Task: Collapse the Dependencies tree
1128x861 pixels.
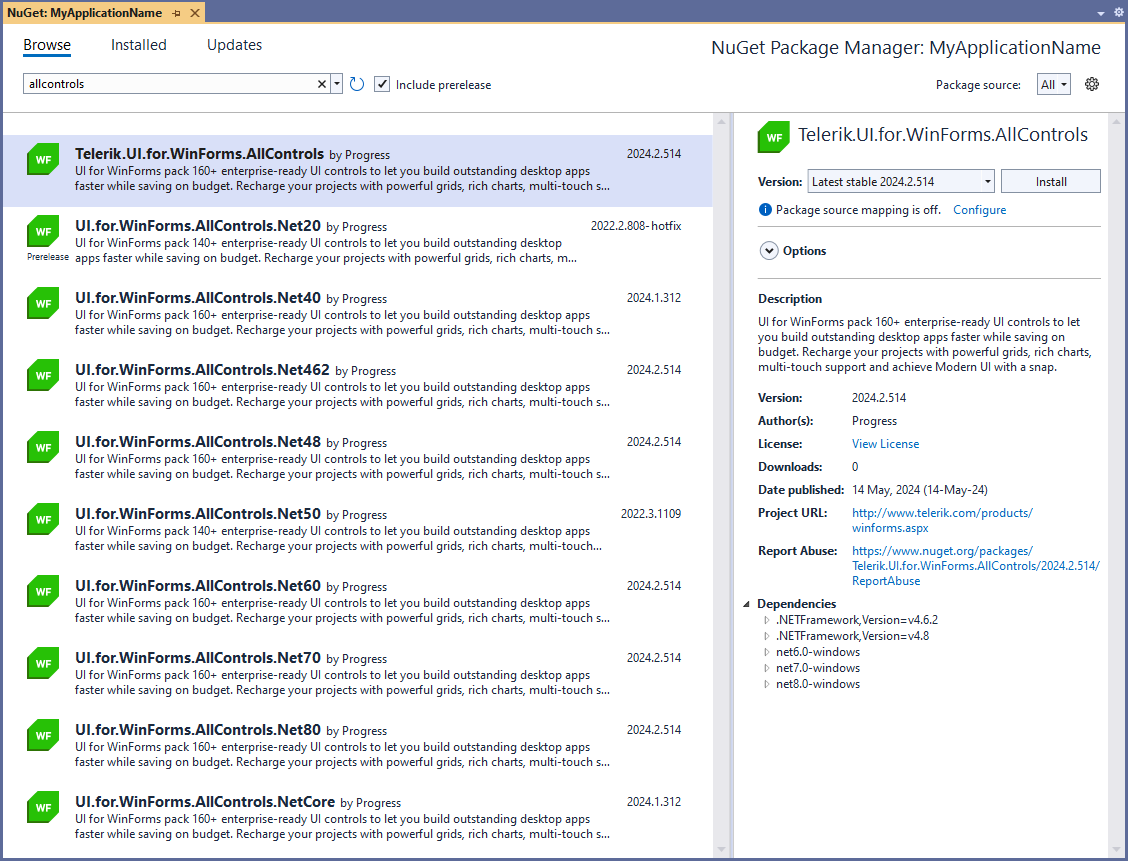Action: pos(747,604)
